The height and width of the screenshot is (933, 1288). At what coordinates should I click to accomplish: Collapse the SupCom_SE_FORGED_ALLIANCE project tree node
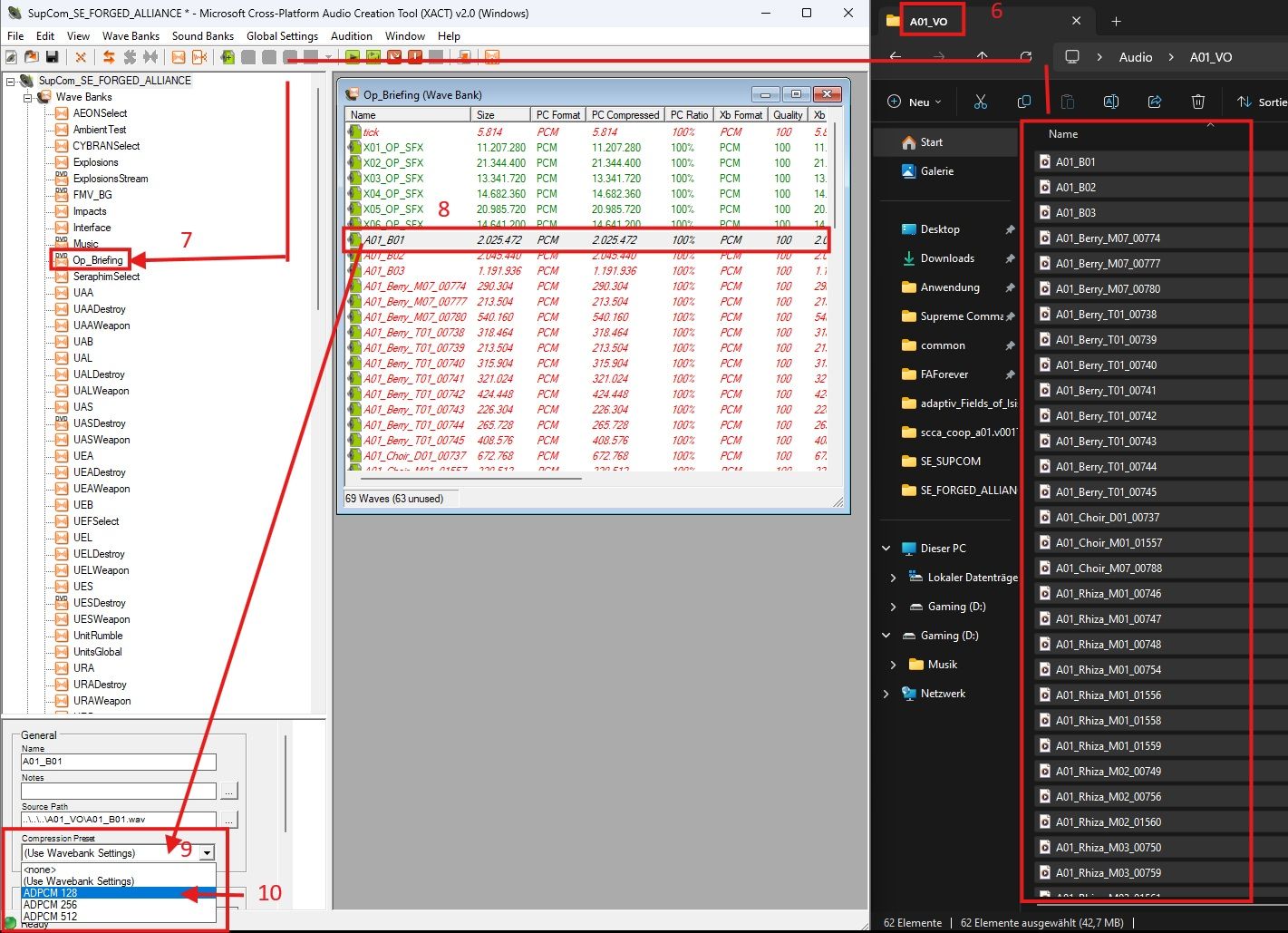(11, 82)
